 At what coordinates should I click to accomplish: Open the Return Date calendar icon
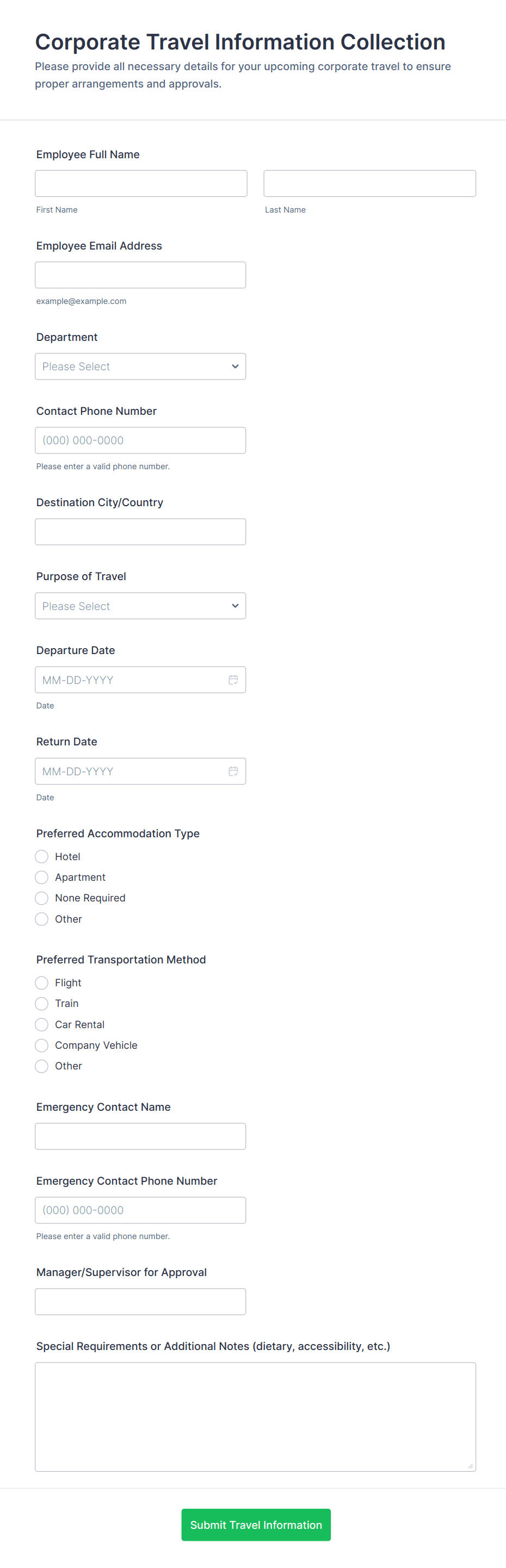click(x=233, y=771)
